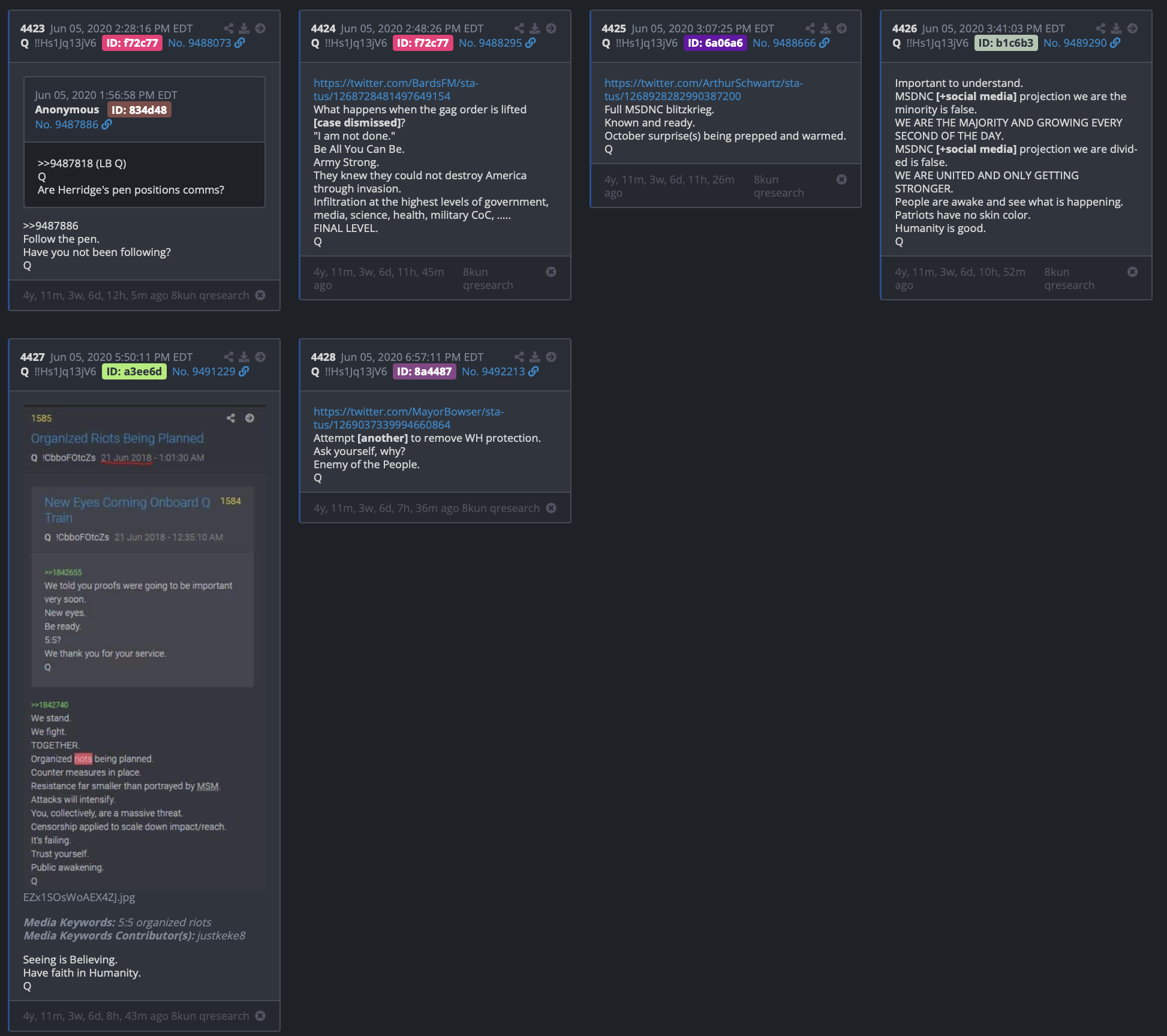
Task: Click link icon beside No. 9489290
Action: [1115, 43]
